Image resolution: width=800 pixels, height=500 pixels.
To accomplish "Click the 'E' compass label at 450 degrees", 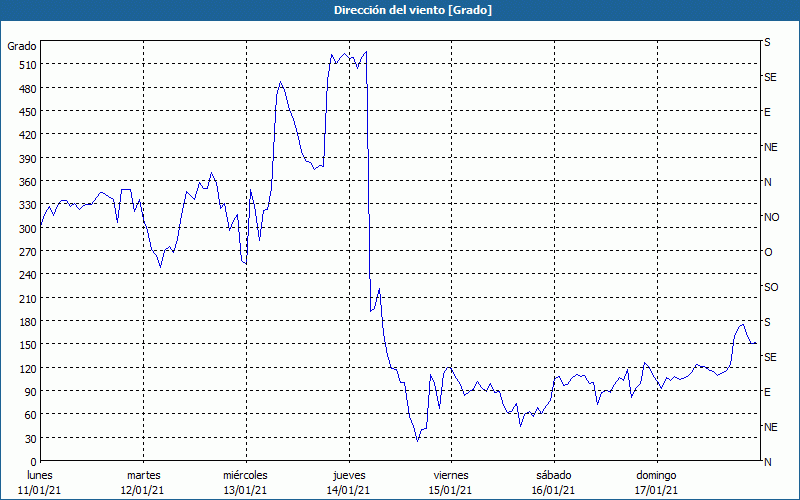I will coord(767,112).
